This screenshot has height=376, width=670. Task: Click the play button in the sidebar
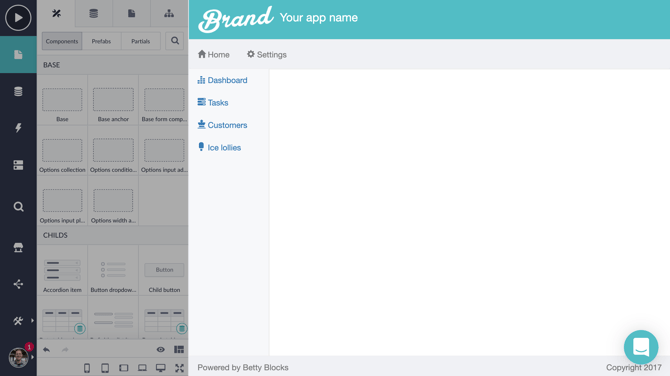(18, 18)
